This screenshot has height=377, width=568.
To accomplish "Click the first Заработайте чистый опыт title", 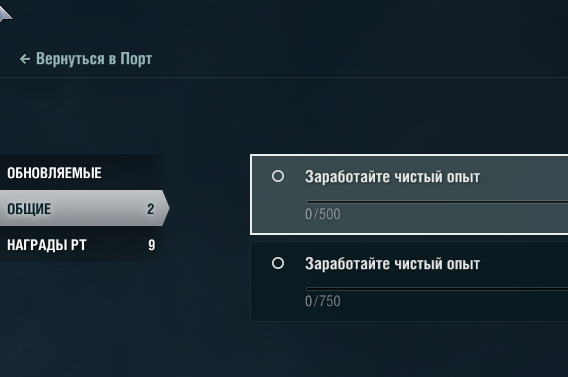I will (392, 177).
